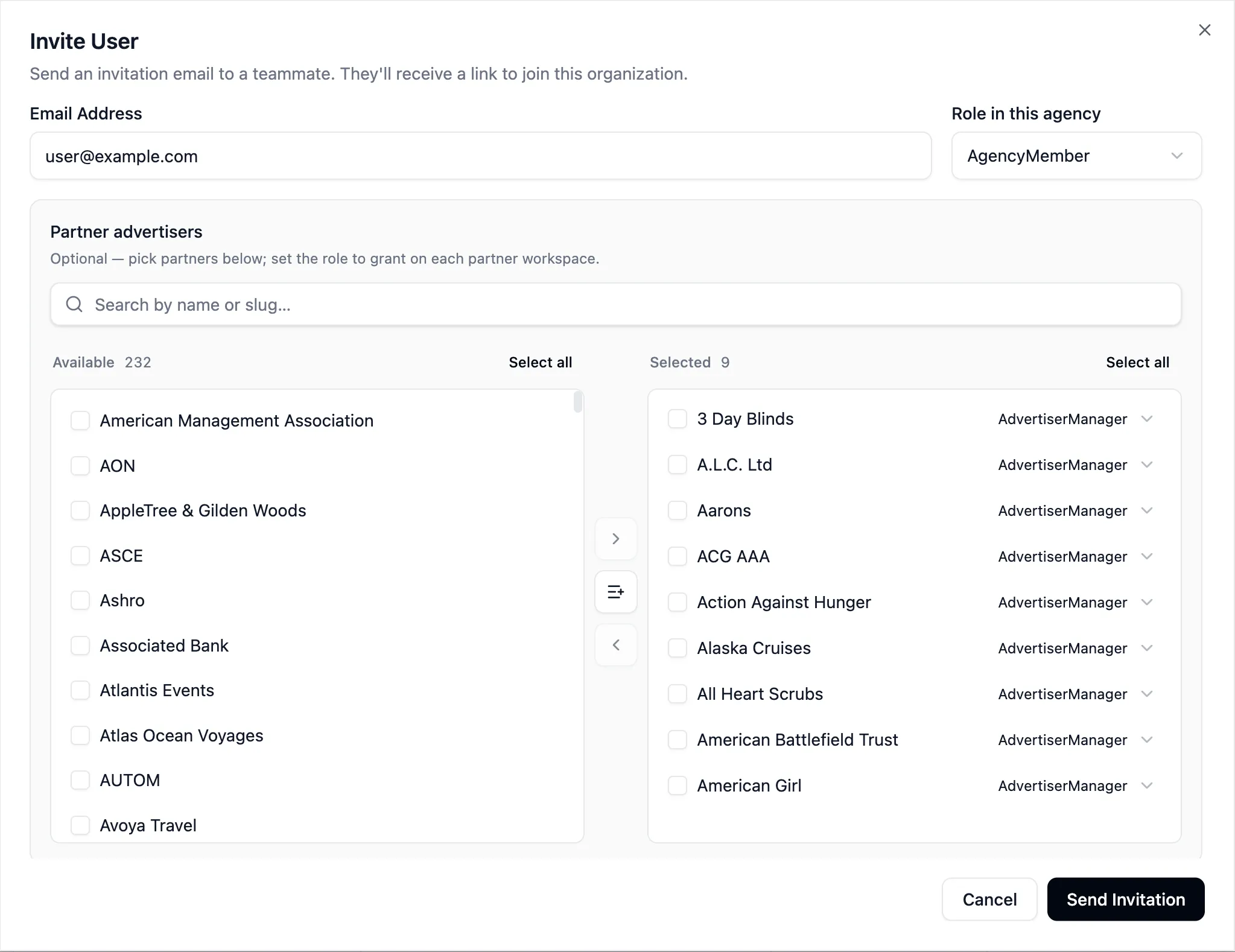Click the Send Invitation button
Image resolution: width=1235 pixels, height=952 pixels.
(1126, 899)
